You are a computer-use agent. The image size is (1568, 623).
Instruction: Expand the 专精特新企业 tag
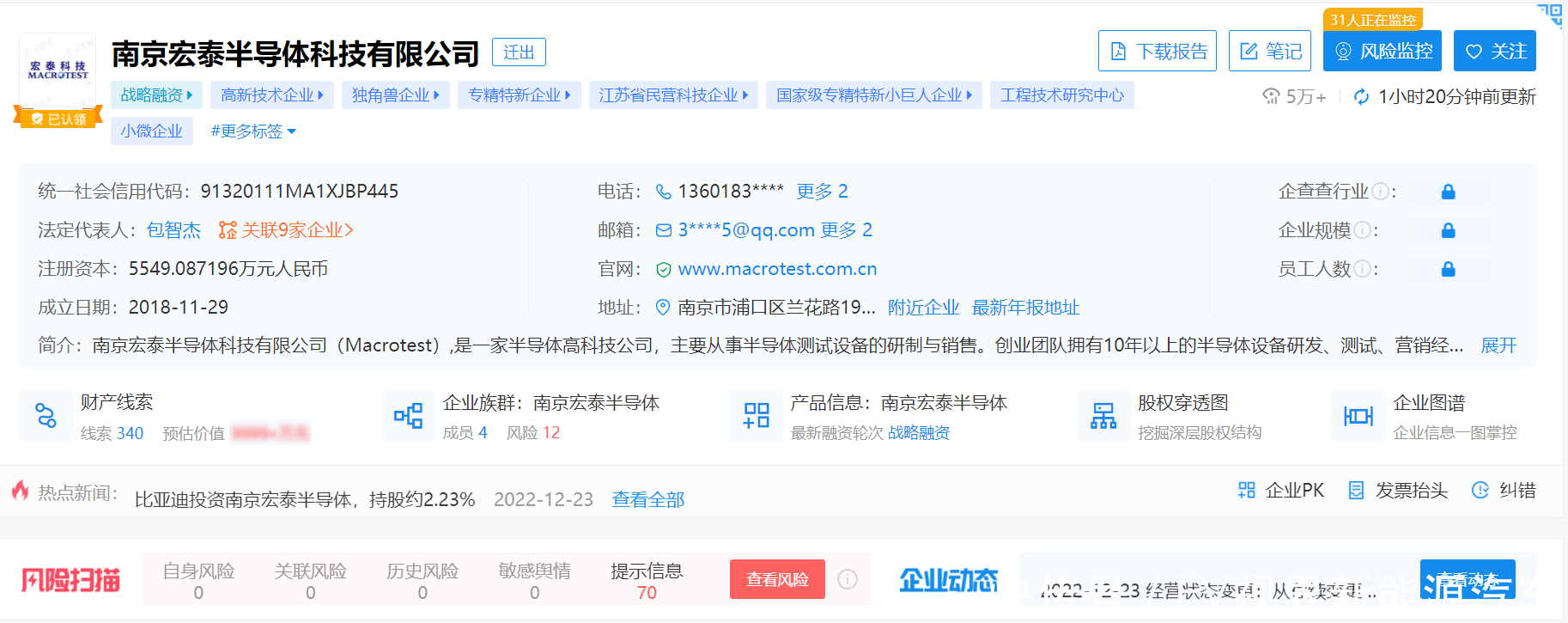[519, 95]
